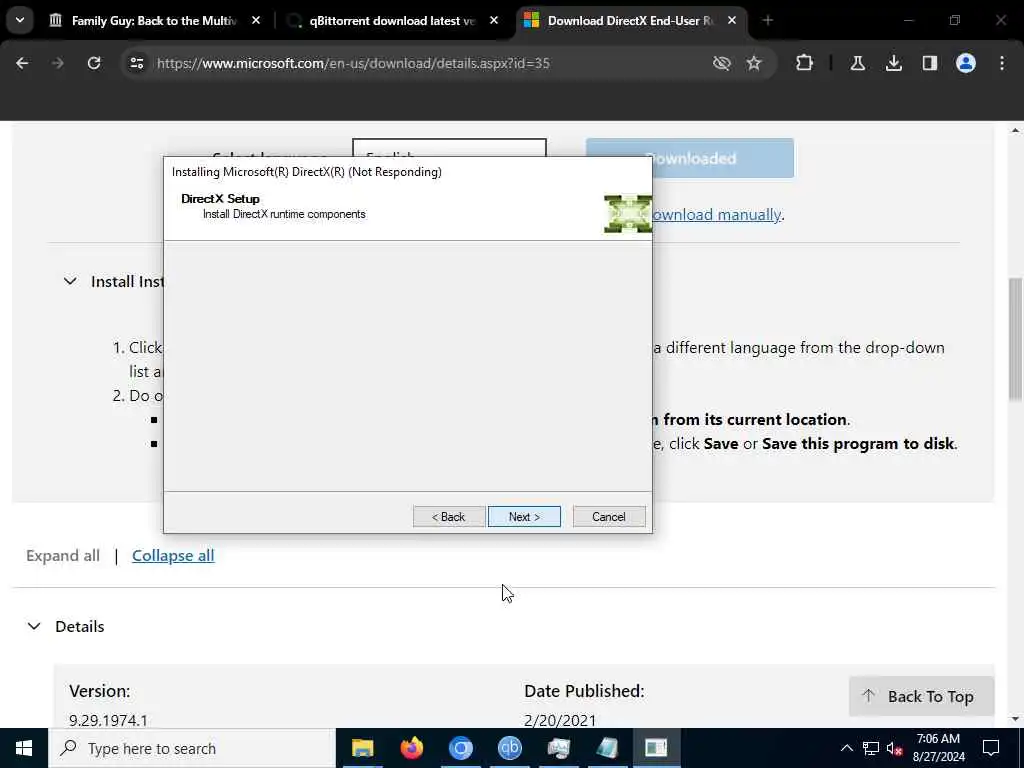The width and height of the screenshot is (1024, 768).
Task: Reload the Microsoft download page
Action: point(94,63)
